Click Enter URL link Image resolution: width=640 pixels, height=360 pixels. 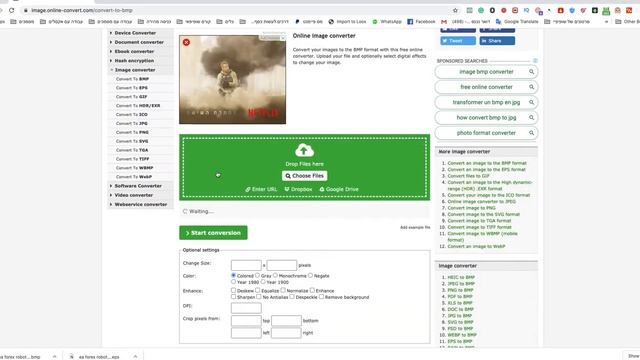click(261, 189)
